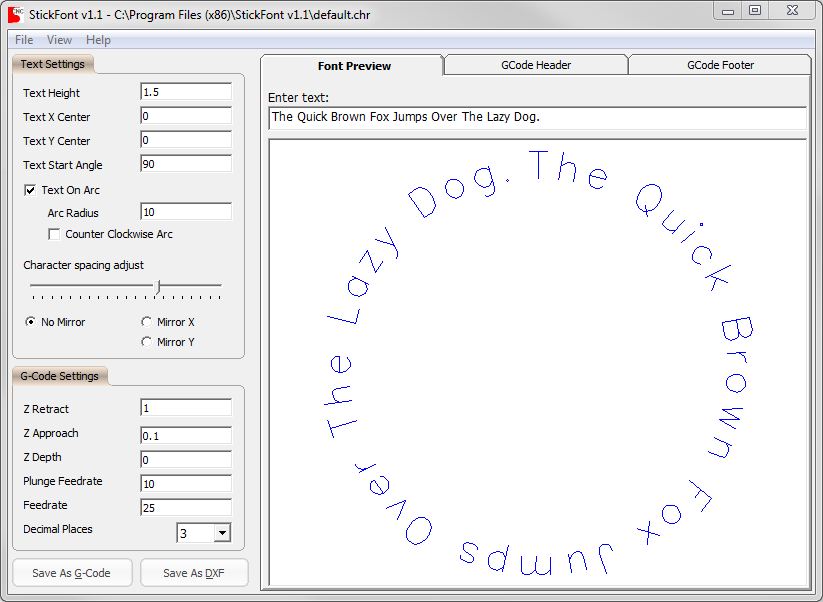Open the View menu
The width and height of the screenshot is (823, 602).
(59, 40)
